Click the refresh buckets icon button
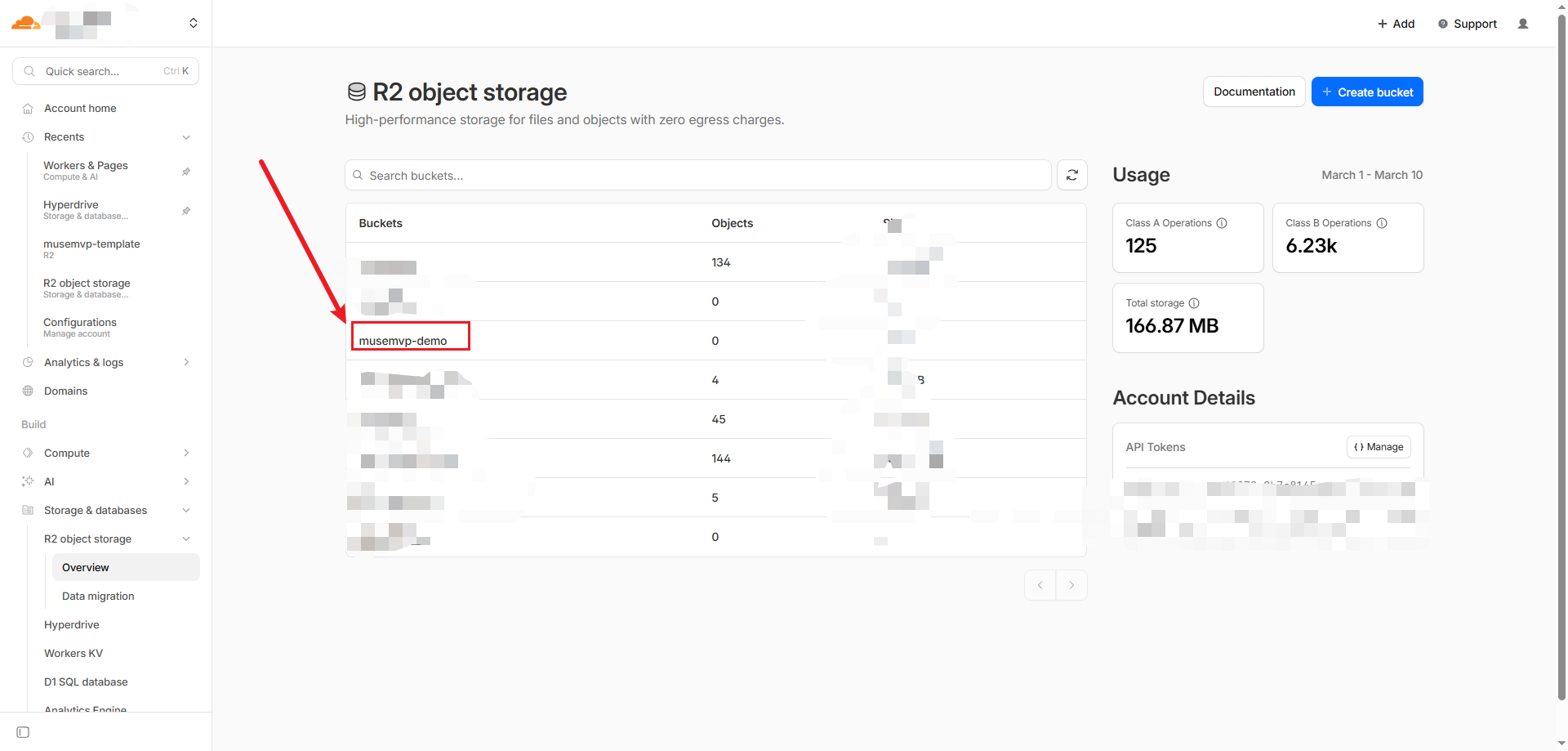 [x=1071, y=175]
